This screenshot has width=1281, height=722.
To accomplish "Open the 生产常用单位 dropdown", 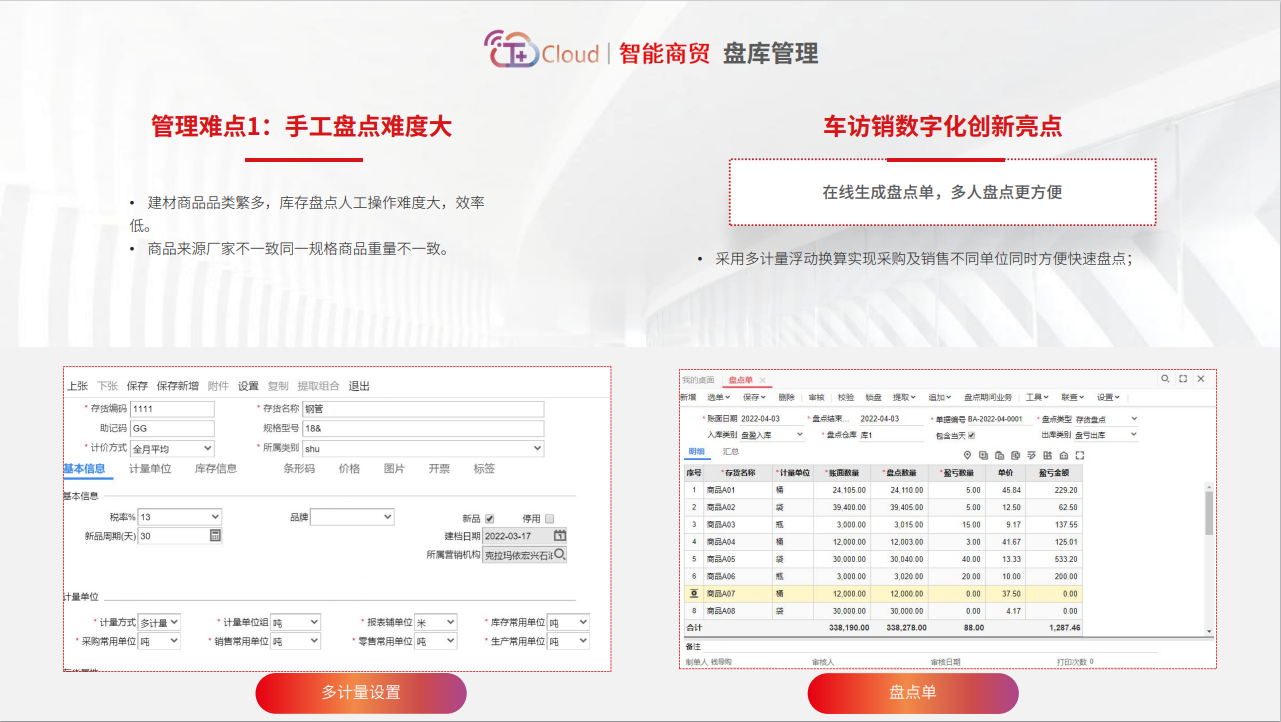I will pos(568,641).
